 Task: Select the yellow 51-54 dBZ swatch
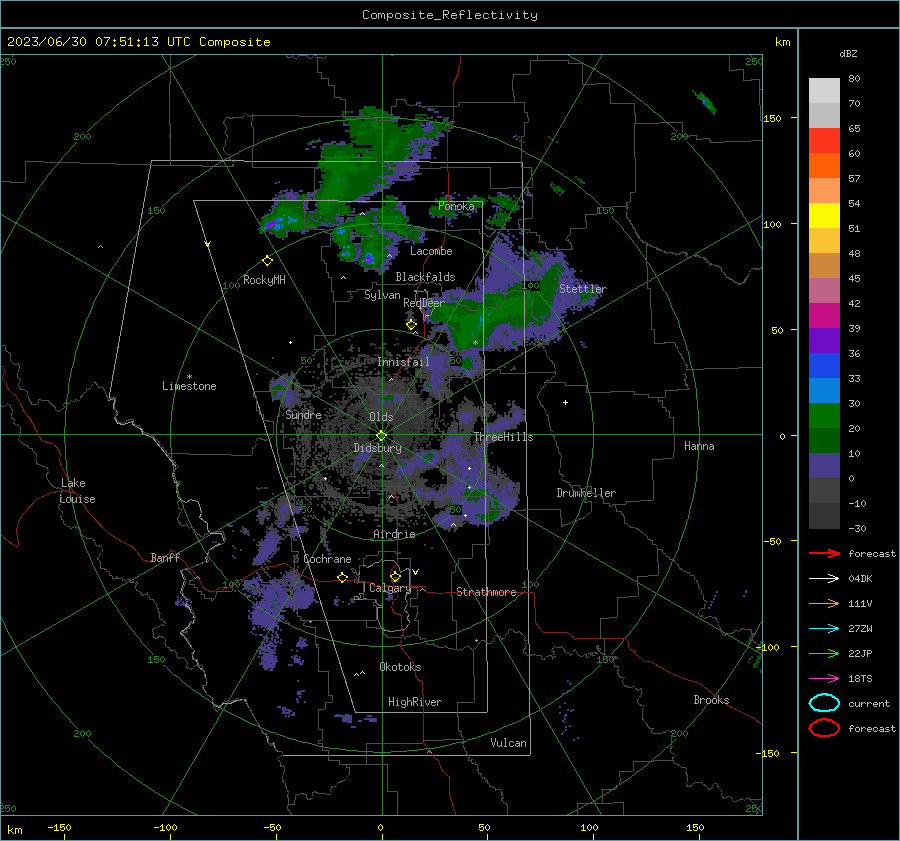tap(824, 215)
